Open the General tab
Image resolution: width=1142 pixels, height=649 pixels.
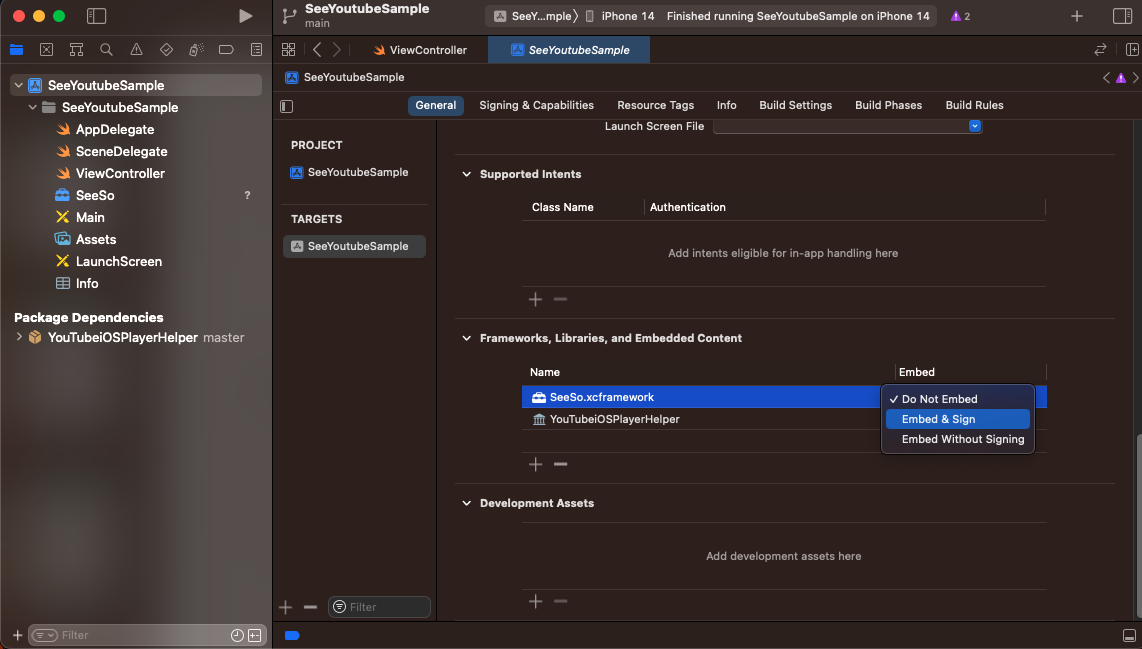[436, 105]
